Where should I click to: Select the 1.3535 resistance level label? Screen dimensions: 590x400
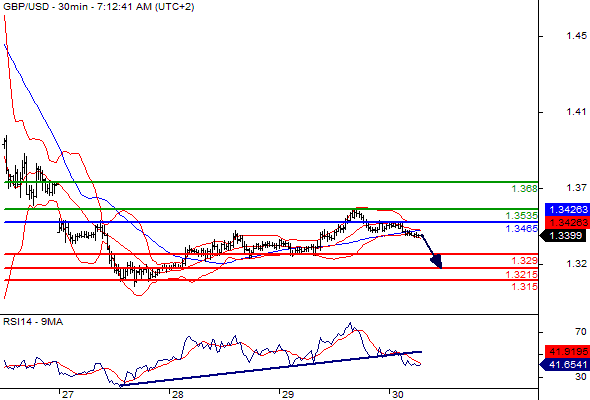[522, 216]
